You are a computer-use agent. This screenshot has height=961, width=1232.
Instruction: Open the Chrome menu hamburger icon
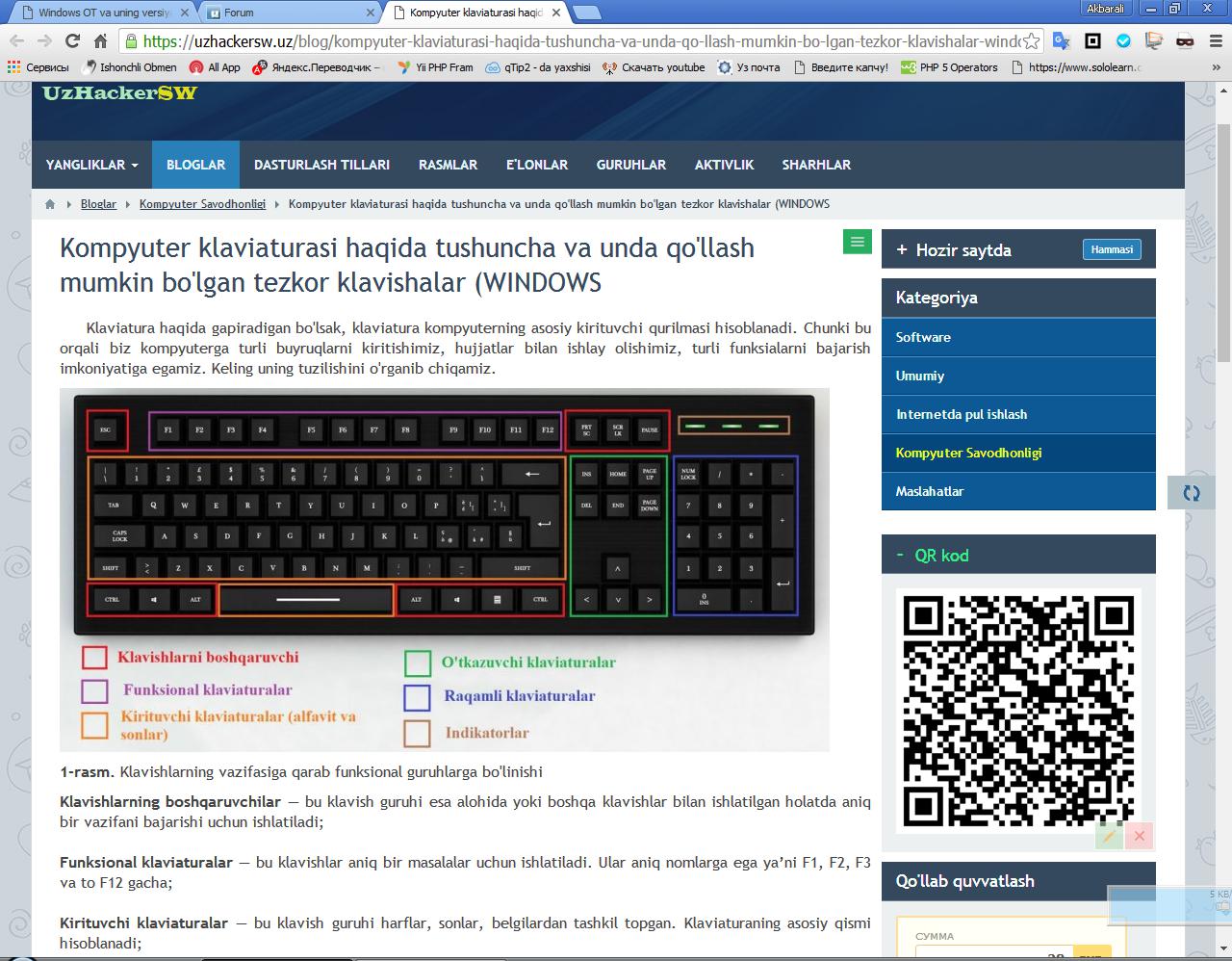coord(1215,40)
